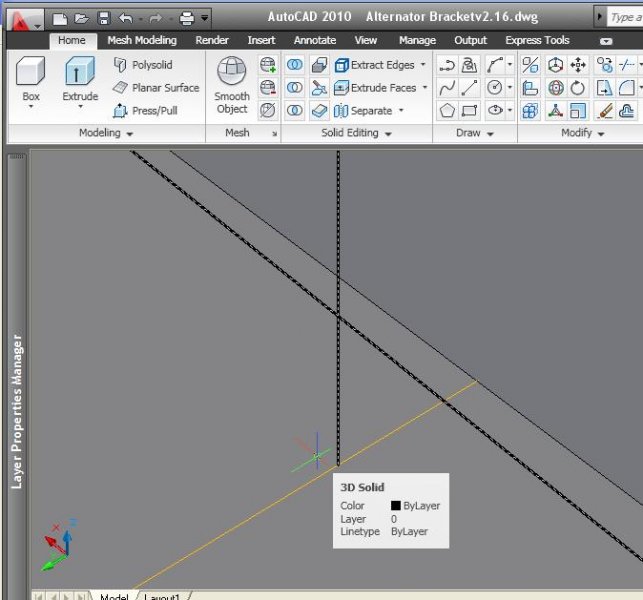Click the slashed-circle mesh icon below Smooth Less
This screenshot has width=643, height=600.
pyautogui.click(x=268, y=110)
